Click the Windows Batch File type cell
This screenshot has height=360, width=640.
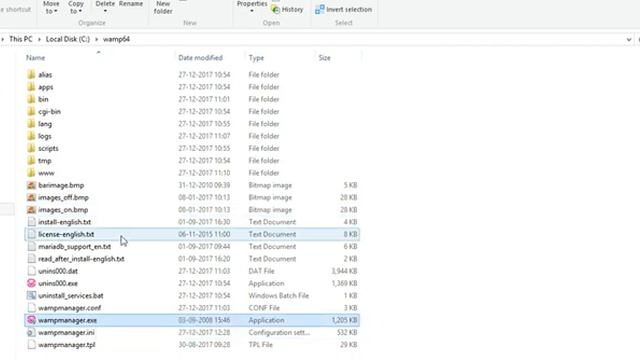279,296
